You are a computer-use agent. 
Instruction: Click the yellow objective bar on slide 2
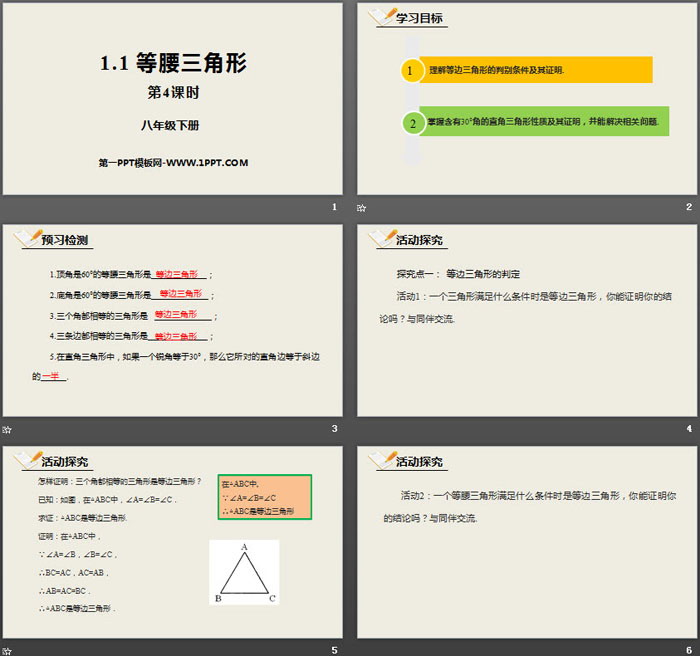tap(535, 70)
